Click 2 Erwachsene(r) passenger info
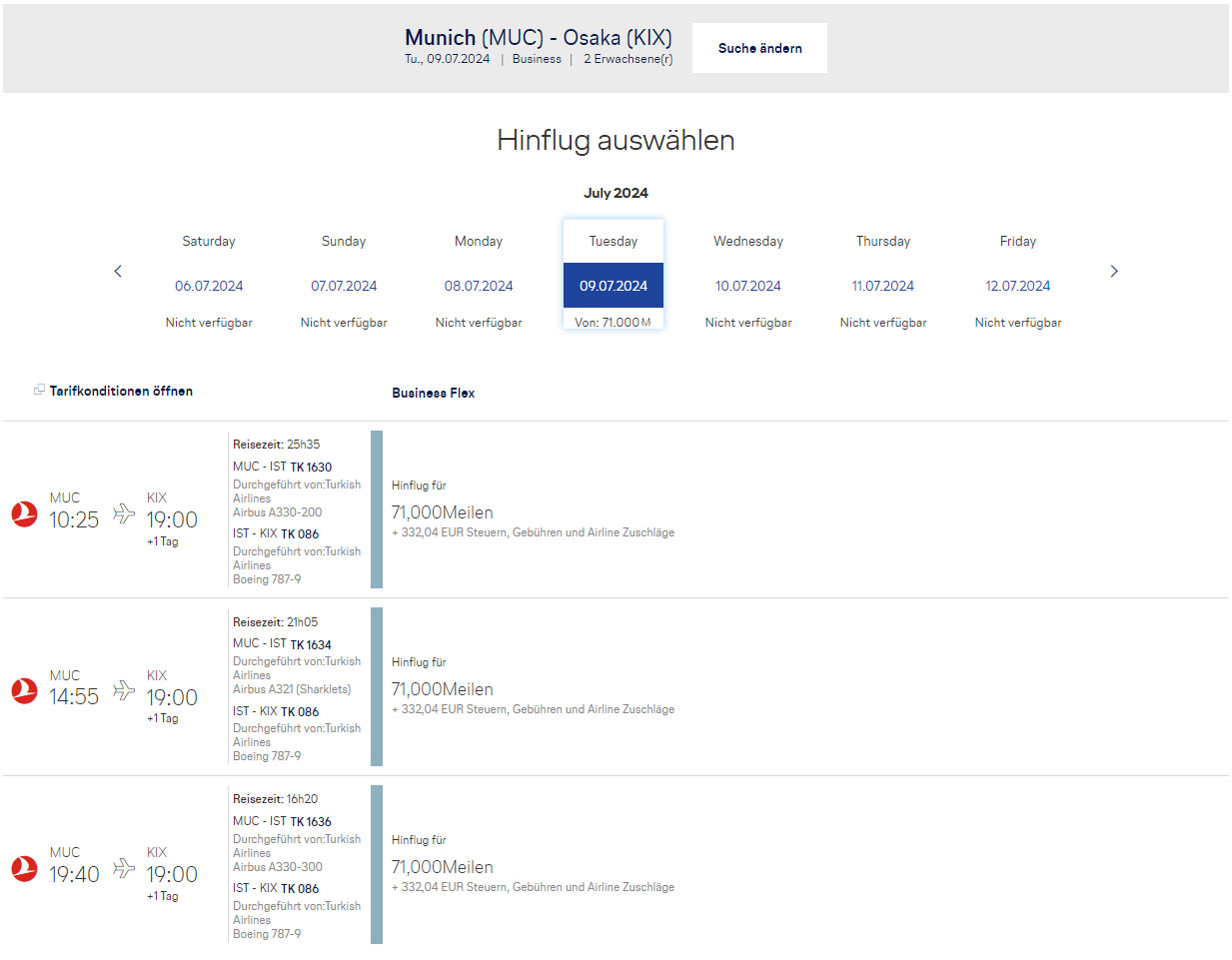The image size is (1232, 960). (x=627, y=59)
